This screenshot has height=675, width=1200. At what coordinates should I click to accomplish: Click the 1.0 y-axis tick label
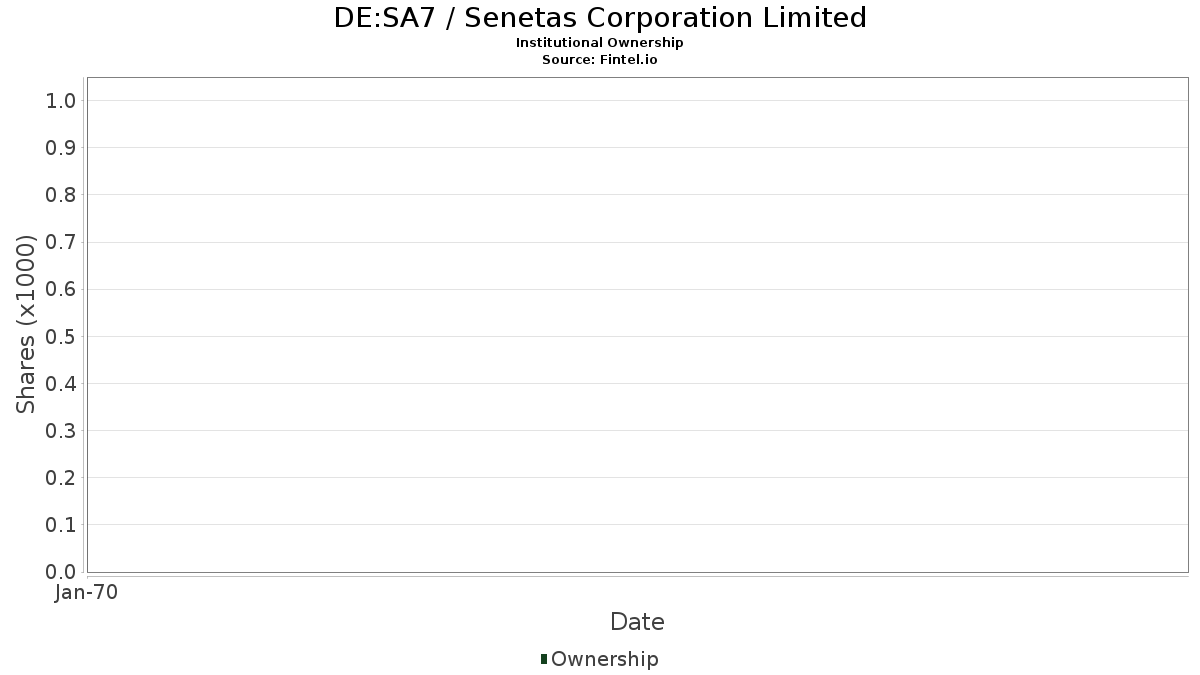click(61, 101)
